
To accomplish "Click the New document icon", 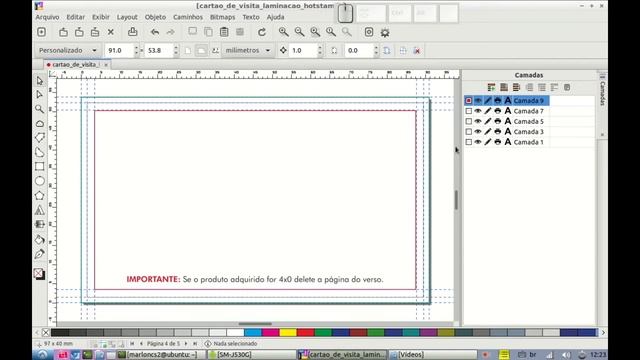I will pyautogui.click(x=41, y=32).
